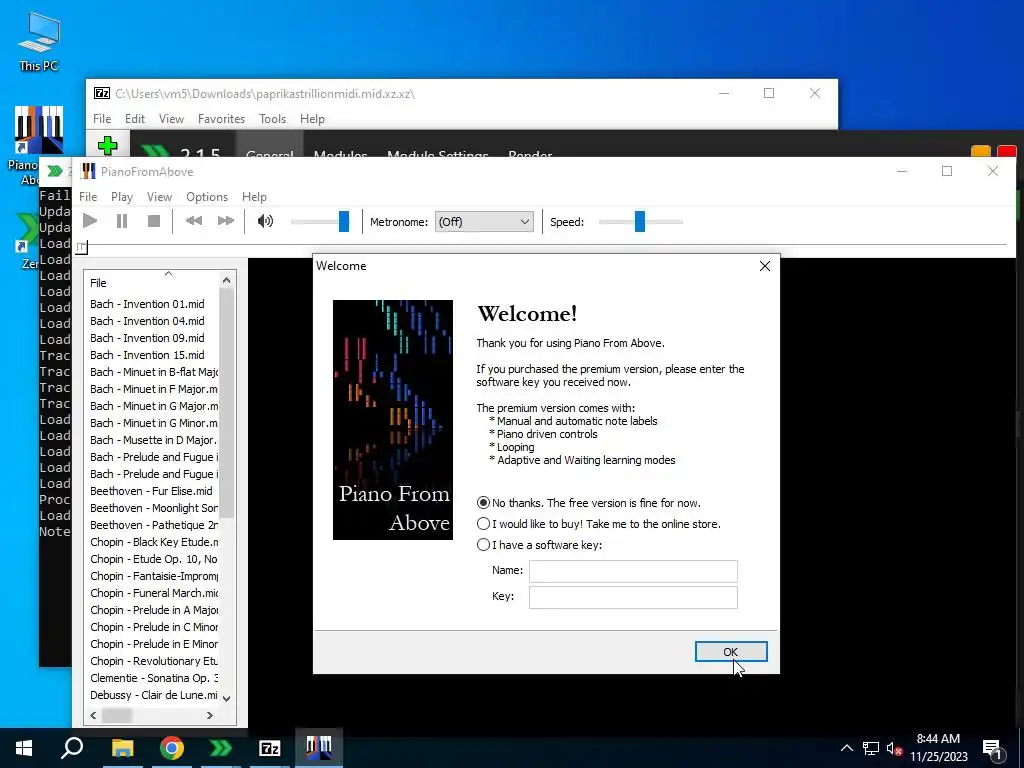The width and height of the screenshot is (1024, 768).
Task: Click the song position marker on timeline
Action: tap(82, 247)
